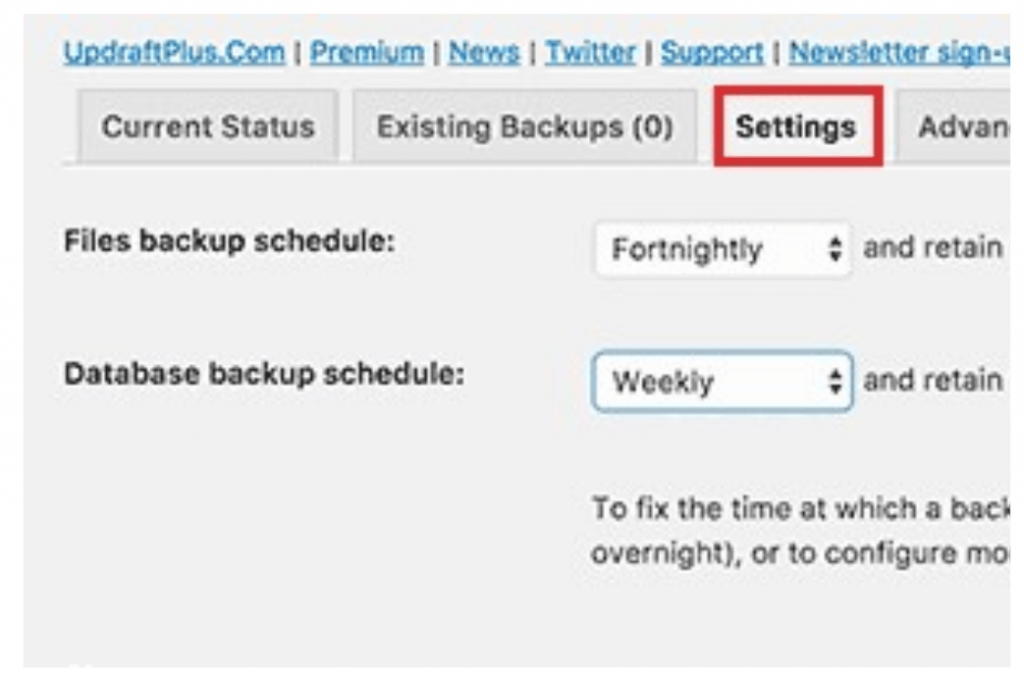The height and width of the screenshot is (679, 1024).
Task: Switch to the Current Status tab
Action: point(208,127)
